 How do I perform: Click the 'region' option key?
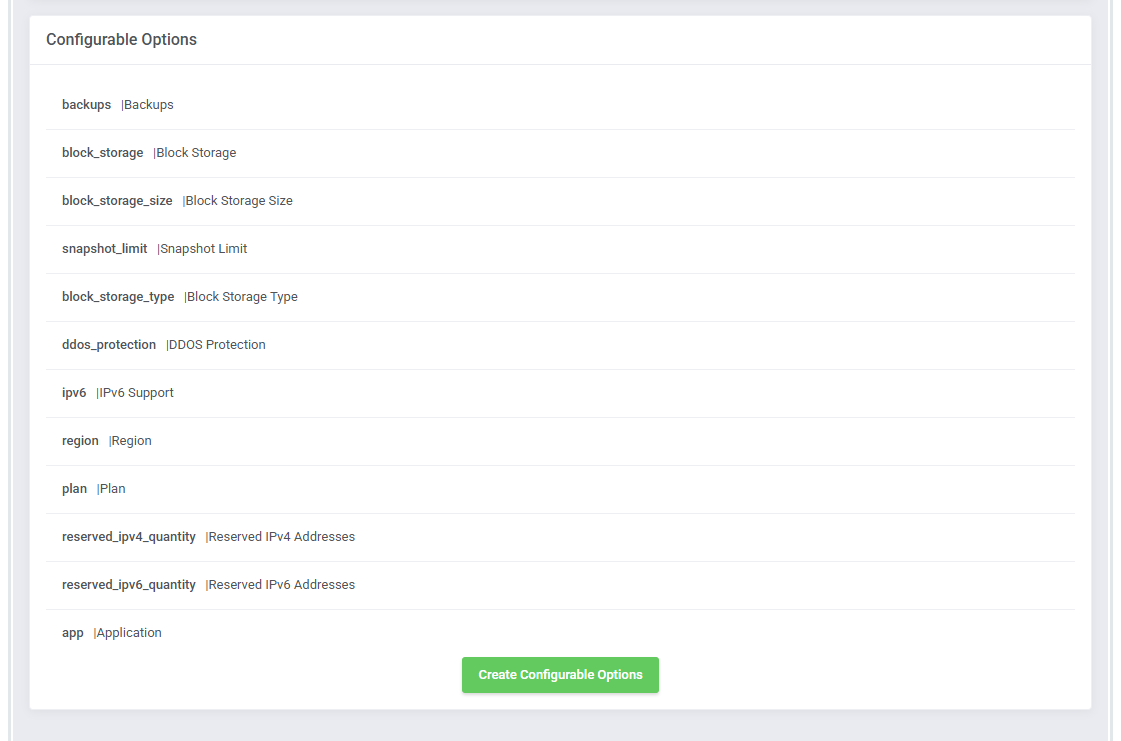tap(80, 441)
